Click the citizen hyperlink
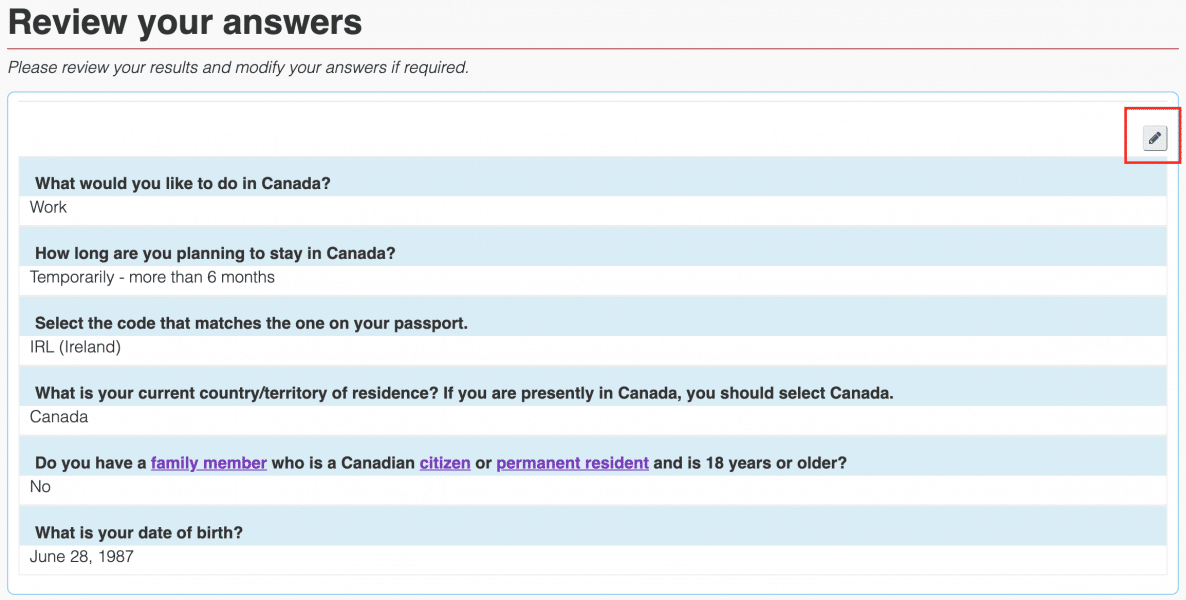 [445, 462]
